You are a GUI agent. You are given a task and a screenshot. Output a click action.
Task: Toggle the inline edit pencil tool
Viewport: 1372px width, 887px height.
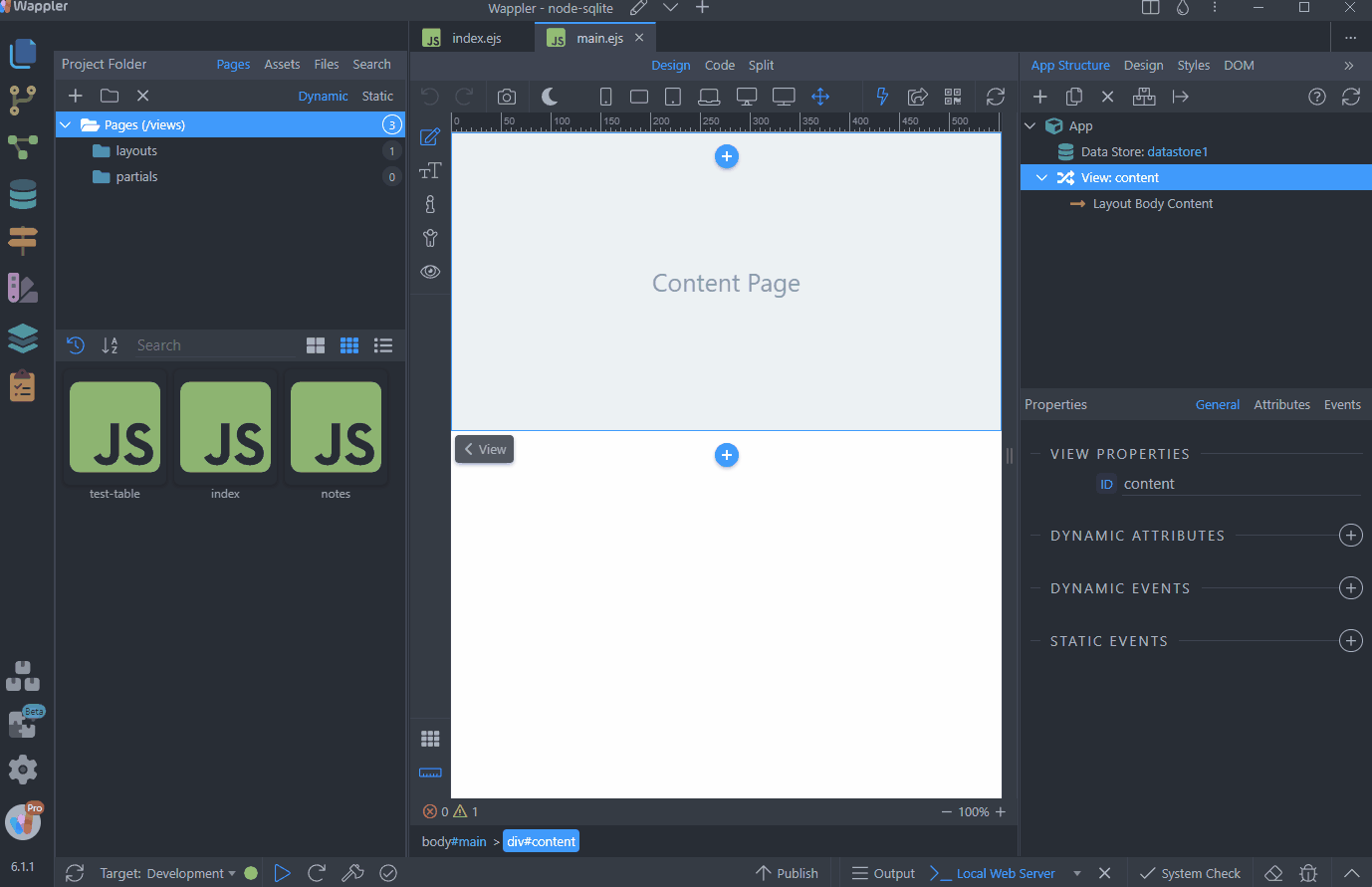pos(430,136)
